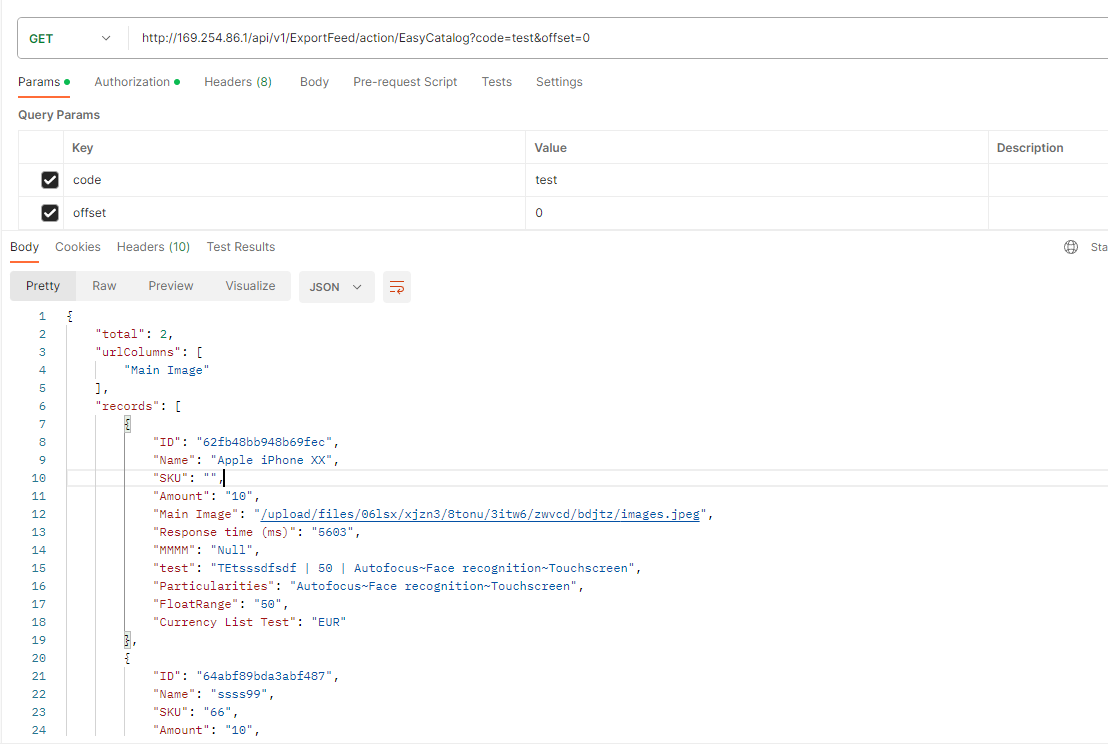
Task: Open the JSON format selector dropdown
Action: point(336,286)
